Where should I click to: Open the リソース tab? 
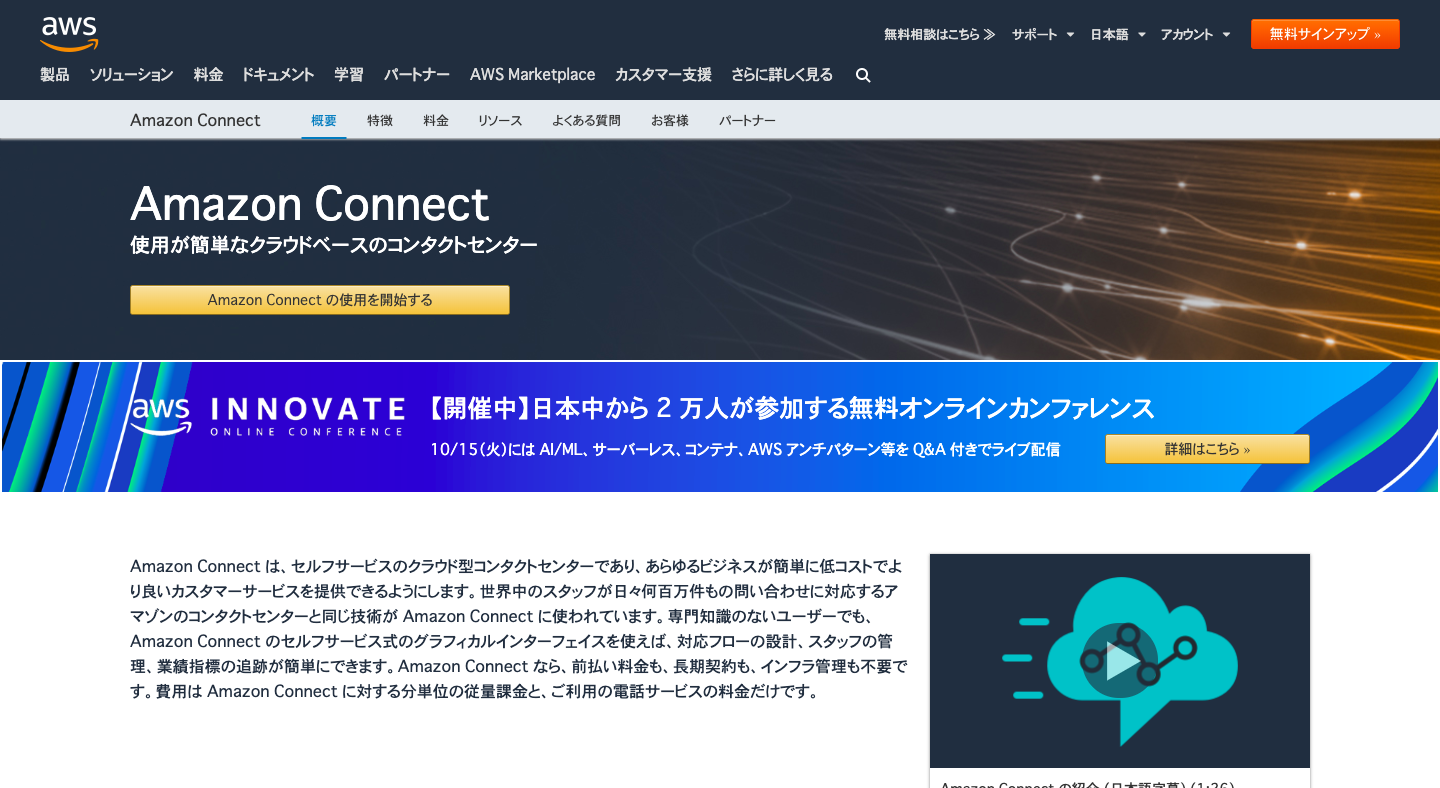click(x=500, y=120)
